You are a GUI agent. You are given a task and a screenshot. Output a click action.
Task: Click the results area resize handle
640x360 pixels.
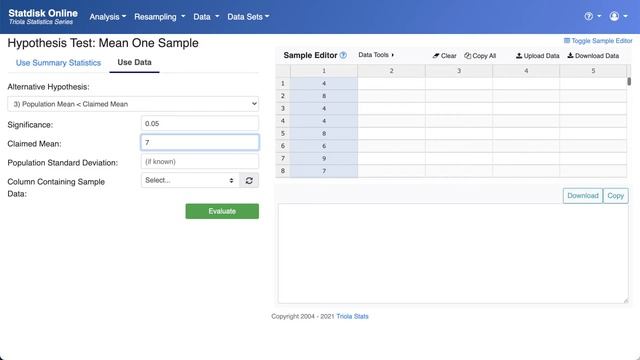pos(626,300)
